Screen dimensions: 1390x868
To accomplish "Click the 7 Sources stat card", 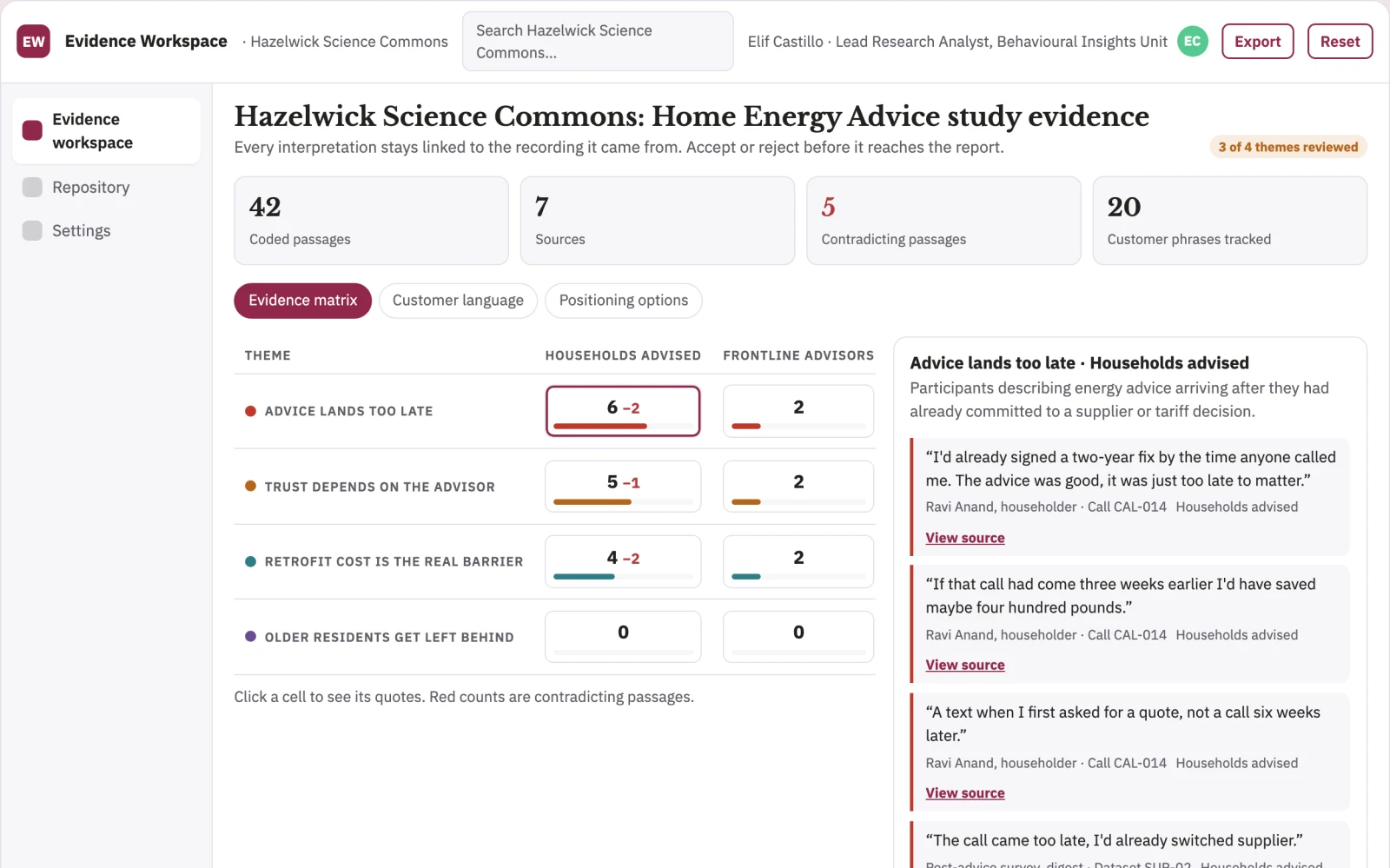I will (658, 221).
